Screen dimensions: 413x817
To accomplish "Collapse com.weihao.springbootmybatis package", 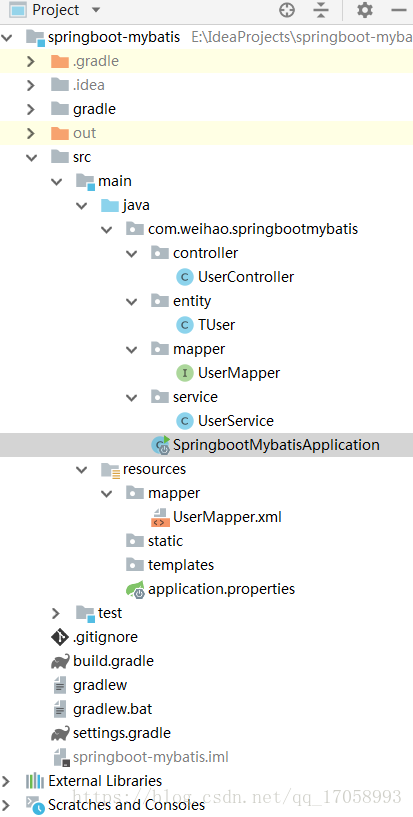I will tap(106, 230).
